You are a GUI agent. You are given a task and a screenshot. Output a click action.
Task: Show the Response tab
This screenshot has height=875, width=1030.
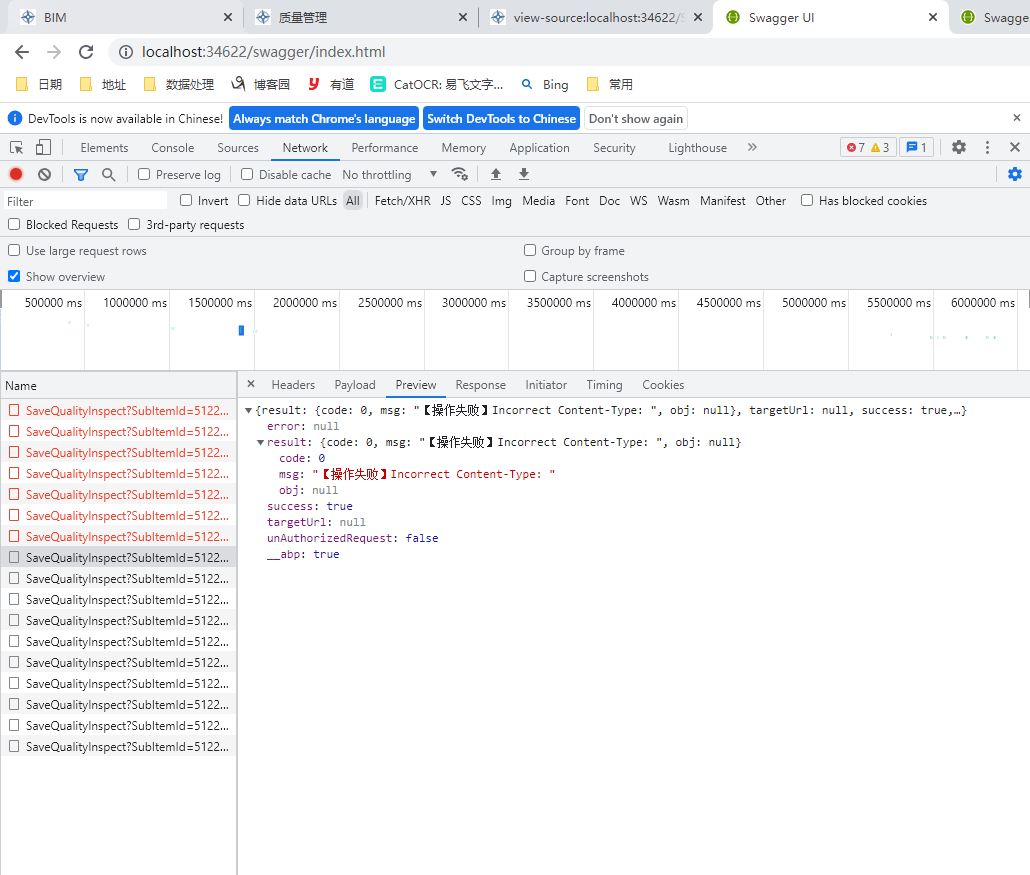(x=480, y=385)
